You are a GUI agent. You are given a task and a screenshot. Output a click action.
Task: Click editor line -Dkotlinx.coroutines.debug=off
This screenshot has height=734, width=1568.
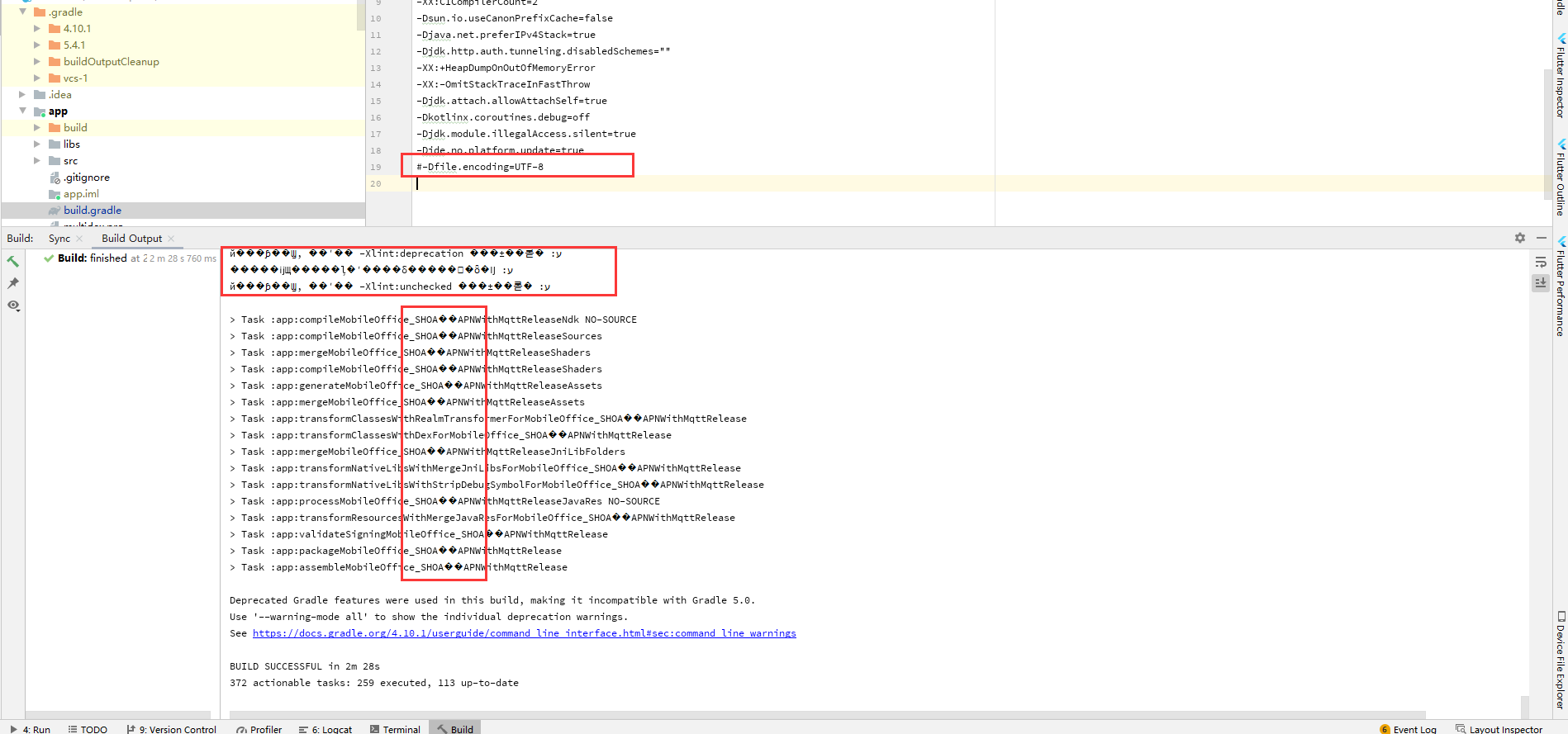click(503, 117)
